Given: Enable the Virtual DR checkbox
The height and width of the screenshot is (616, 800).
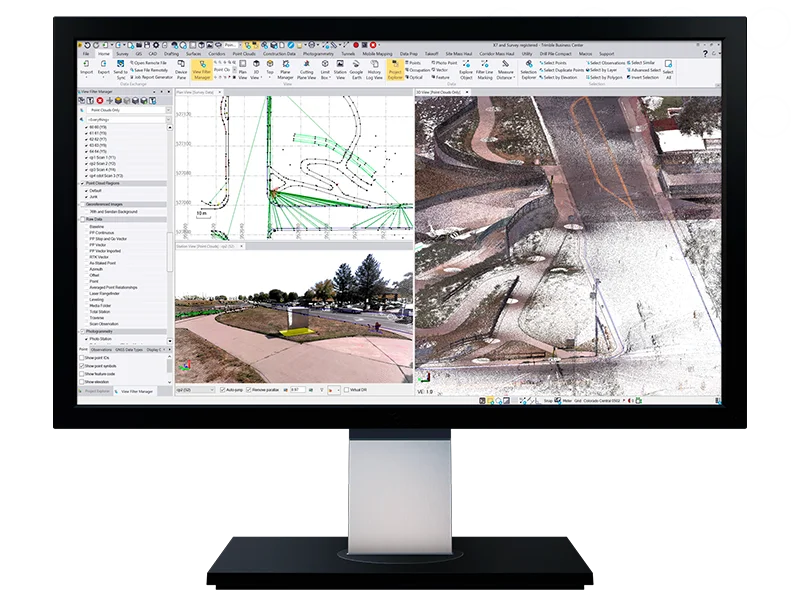Looking at the screenshot, I should coord(346,388).
